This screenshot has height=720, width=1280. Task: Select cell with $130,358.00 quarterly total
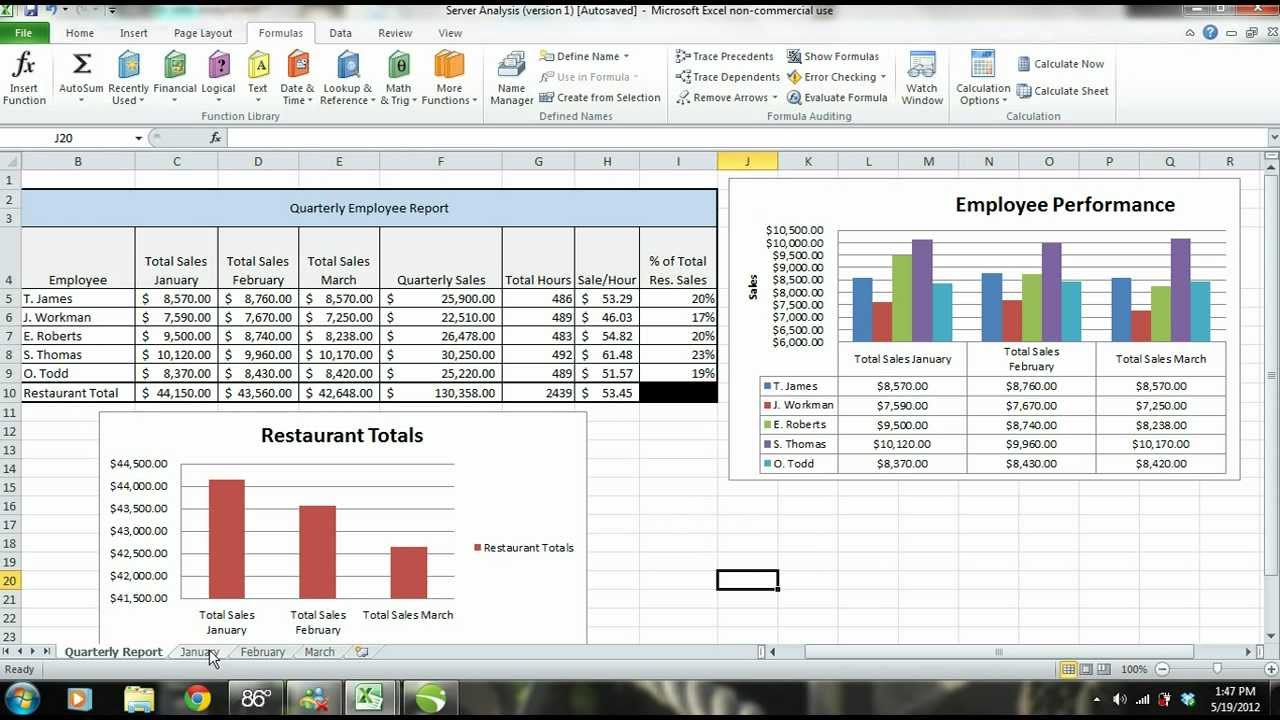(440, 393)
